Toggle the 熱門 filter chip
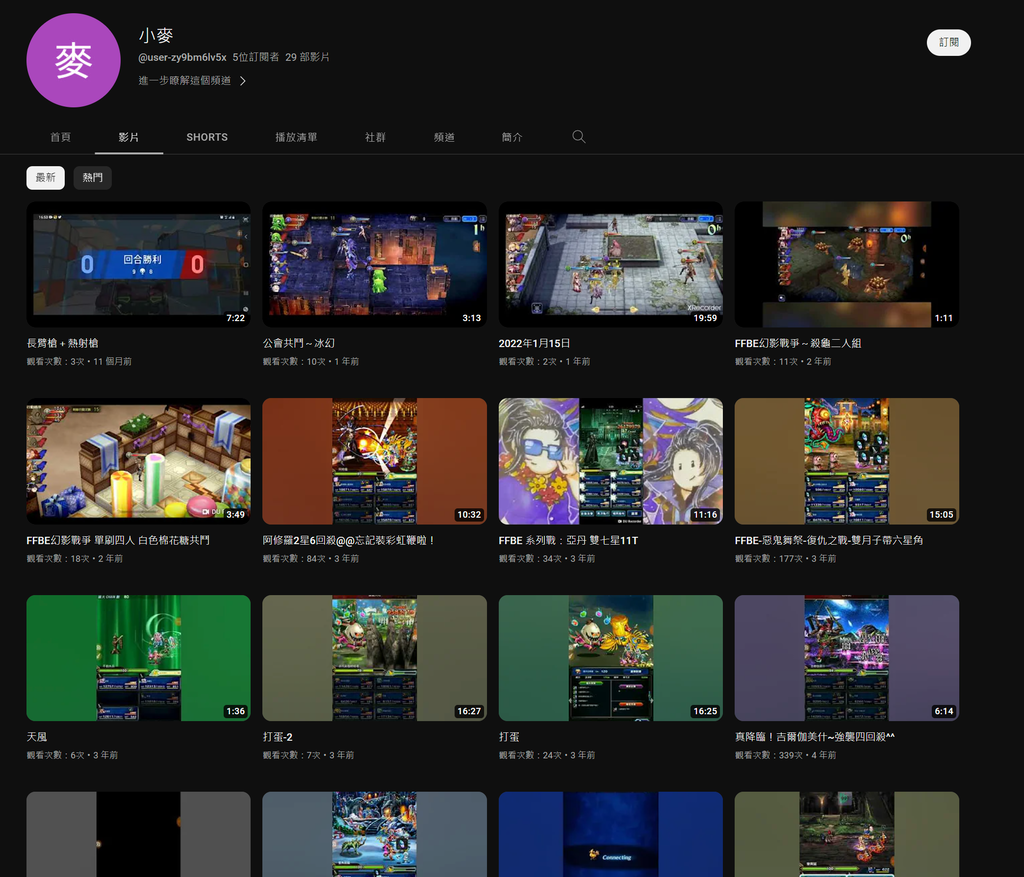This screenshot has width=1024, height=877. click(x=93, y=178)
